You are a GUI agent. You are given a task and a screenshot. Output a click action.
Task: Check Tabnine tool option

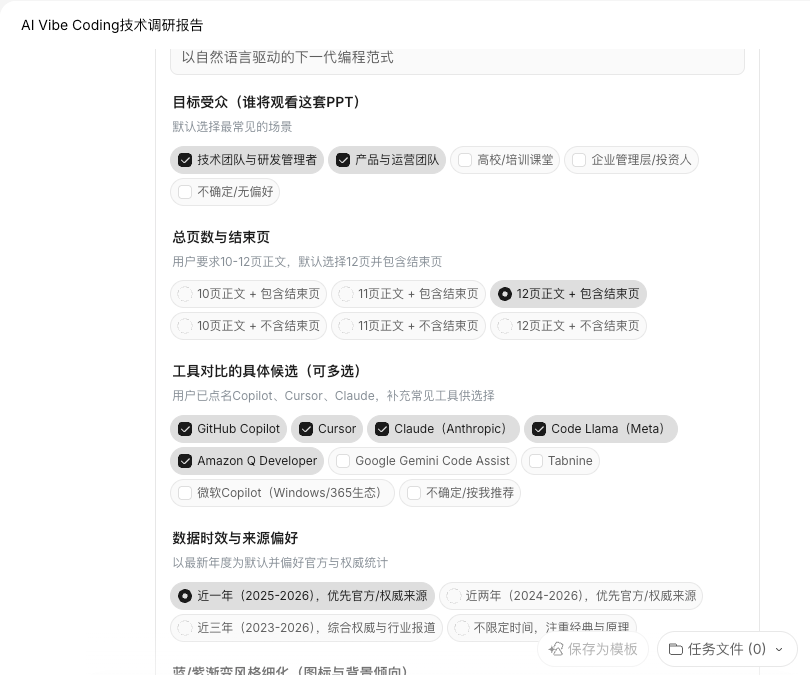560,461
